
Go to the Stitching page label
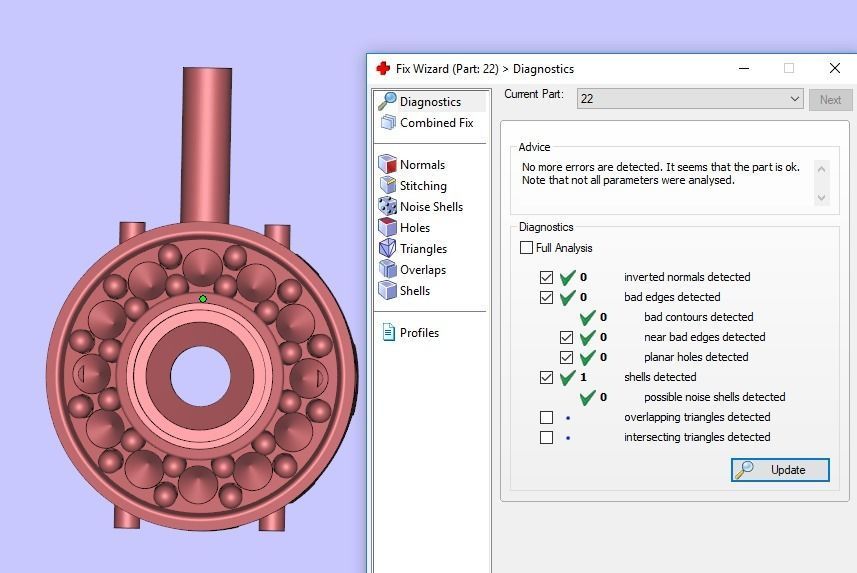[x=423, y=185]
